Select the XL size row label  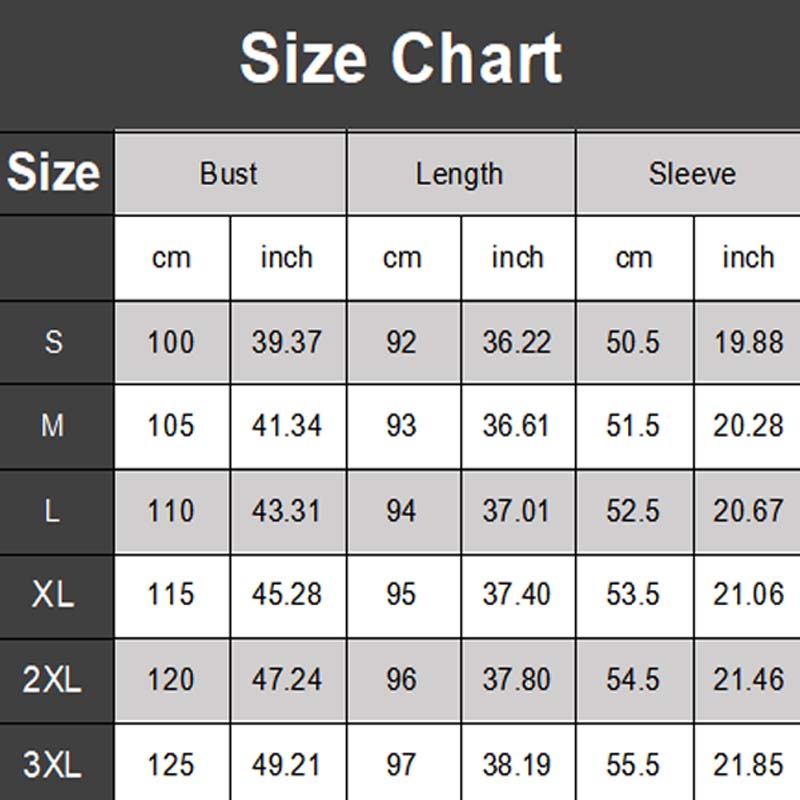(53, 595)
